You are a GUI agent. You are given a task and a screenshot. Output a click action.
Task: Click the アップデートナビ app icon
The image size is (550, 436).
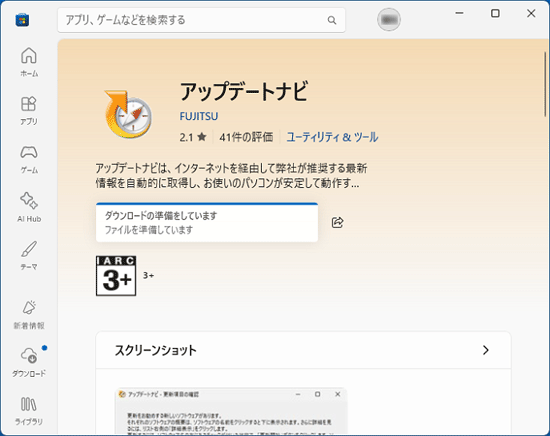click(x=128, y=114)
